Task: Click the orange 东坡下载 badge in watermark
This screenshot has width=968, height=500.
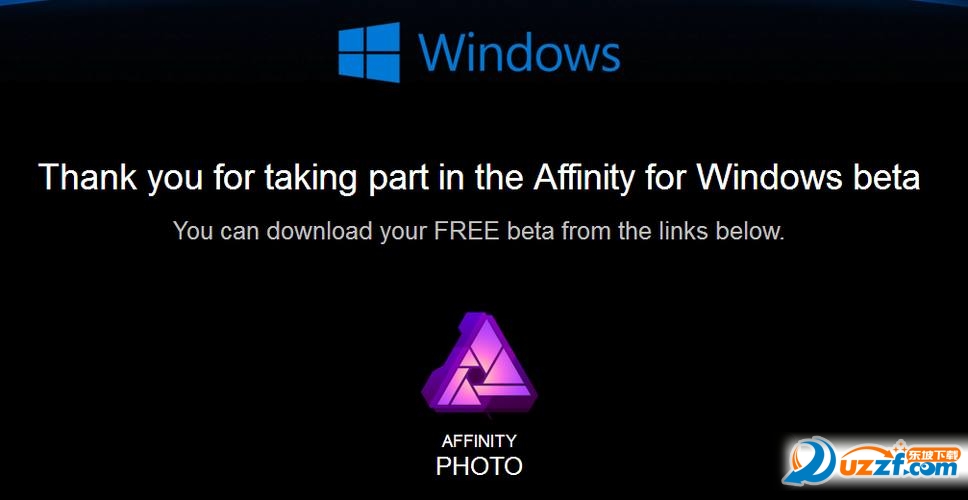Action: click(933, 456)
